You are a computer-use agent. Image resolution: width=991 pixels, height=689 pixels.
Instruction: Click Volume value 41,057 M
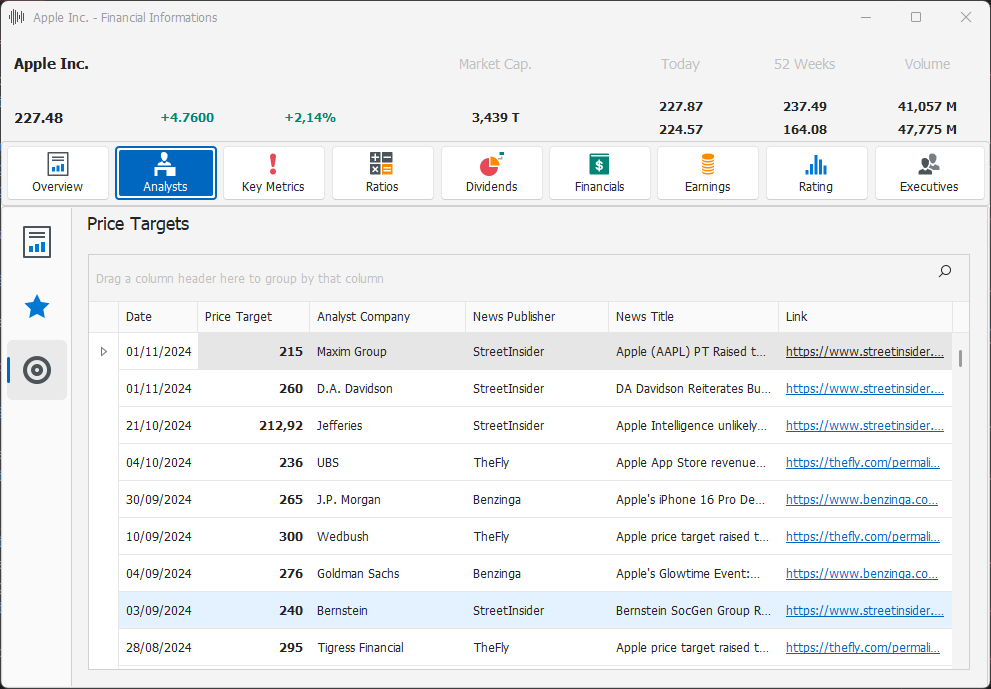927,106
